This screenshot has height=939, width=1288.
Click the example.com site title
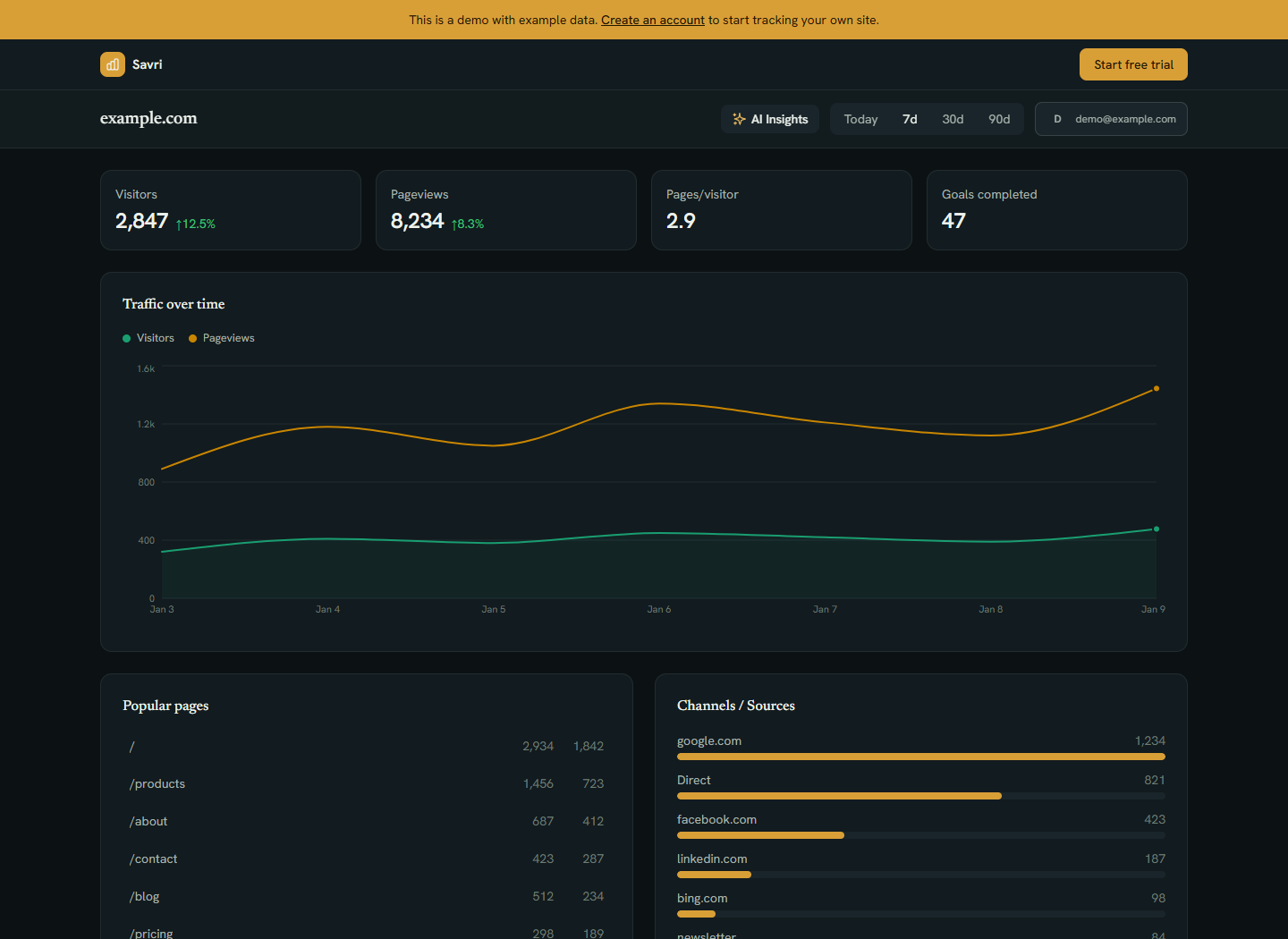tap(148, 118)
